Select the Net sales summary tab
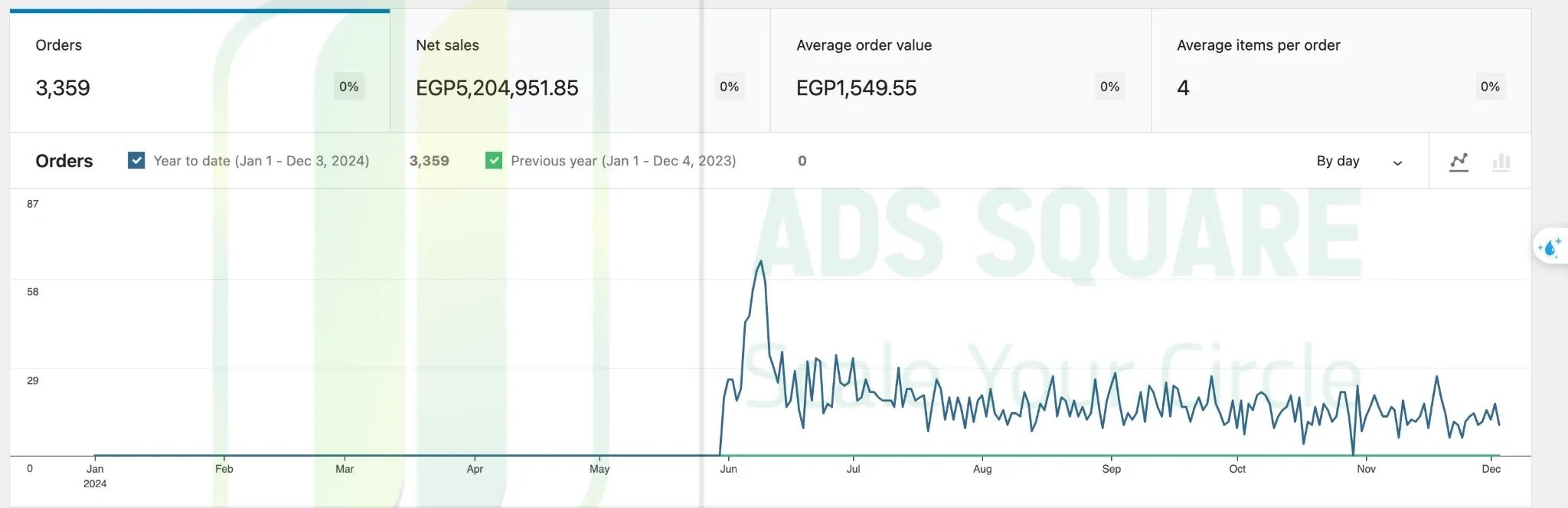This screenshot has height=508, width=1568. 580,70
